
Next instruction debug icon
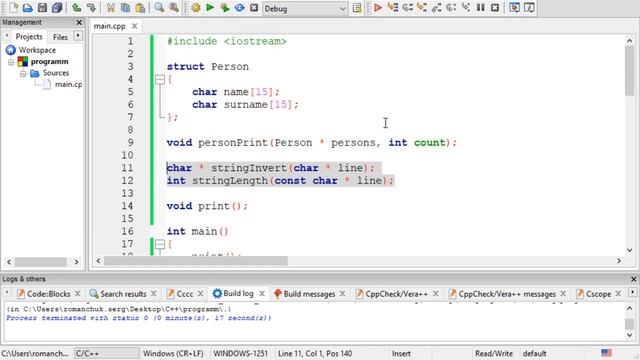(451, 7)
